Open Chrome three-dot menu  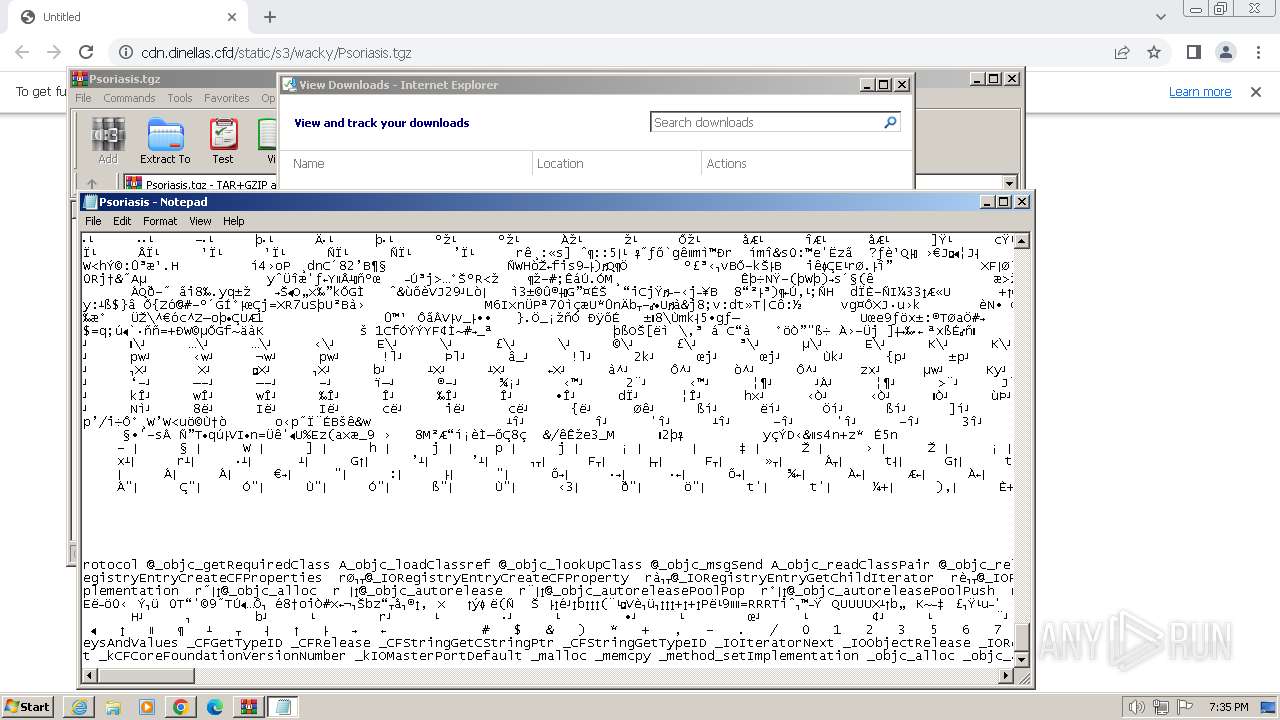pyautogui.click(x=1258, y=52)
